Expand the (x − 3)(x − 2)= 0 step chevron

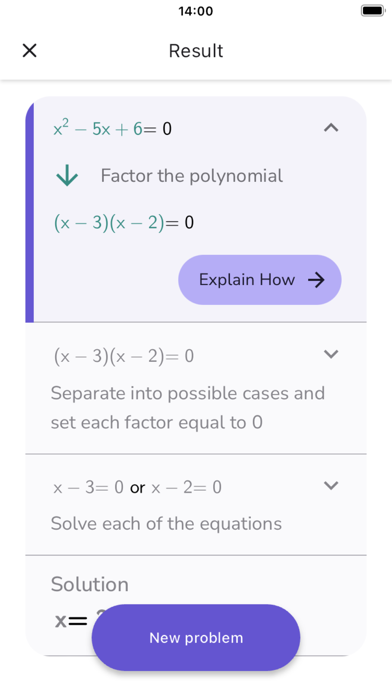click(x=331, y=354)
